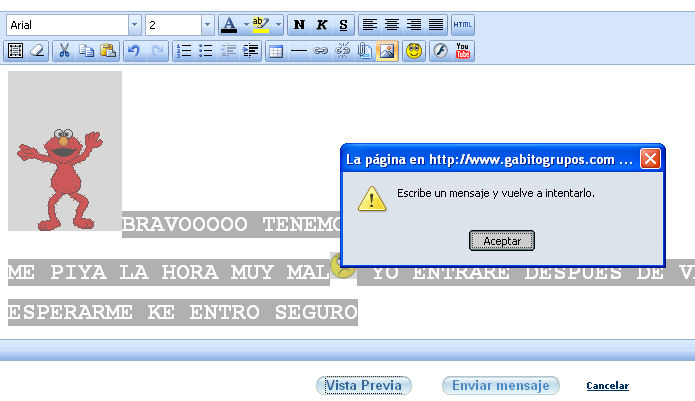
Task: Click the YouTube video insert icon
Action: 463,50
